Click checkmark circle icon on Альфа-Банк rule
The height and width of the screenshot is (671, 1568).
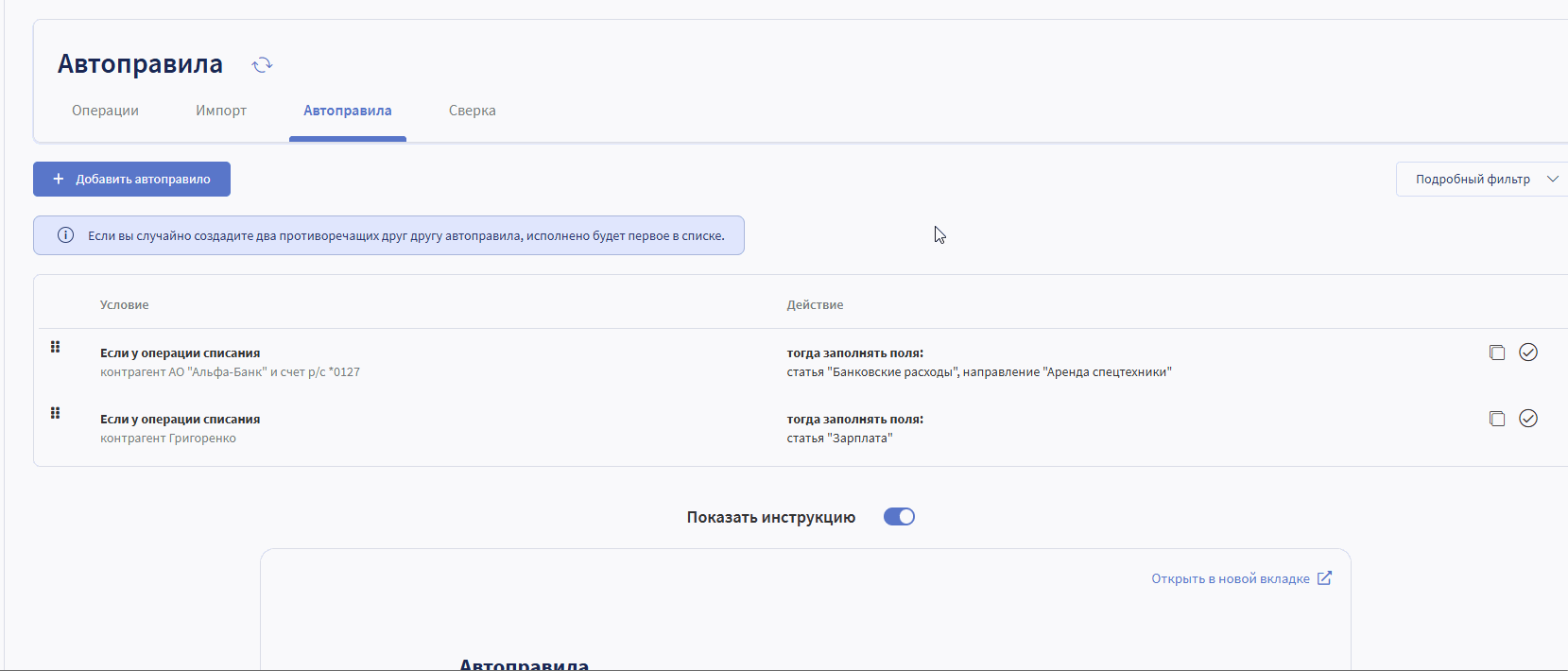pos(1527,353)
